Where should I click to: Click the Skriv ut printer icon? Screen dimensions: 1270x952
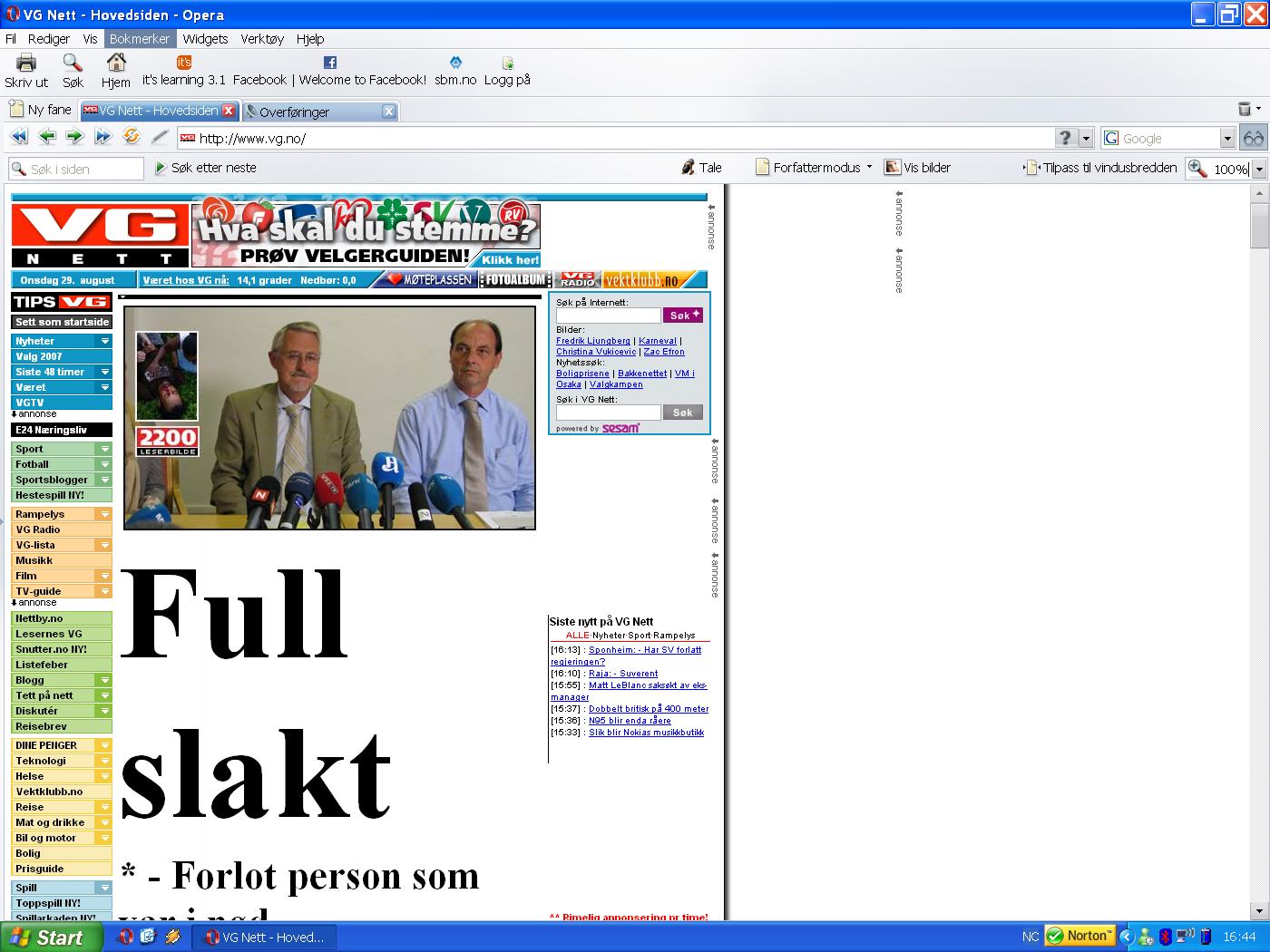click(26, 63)
